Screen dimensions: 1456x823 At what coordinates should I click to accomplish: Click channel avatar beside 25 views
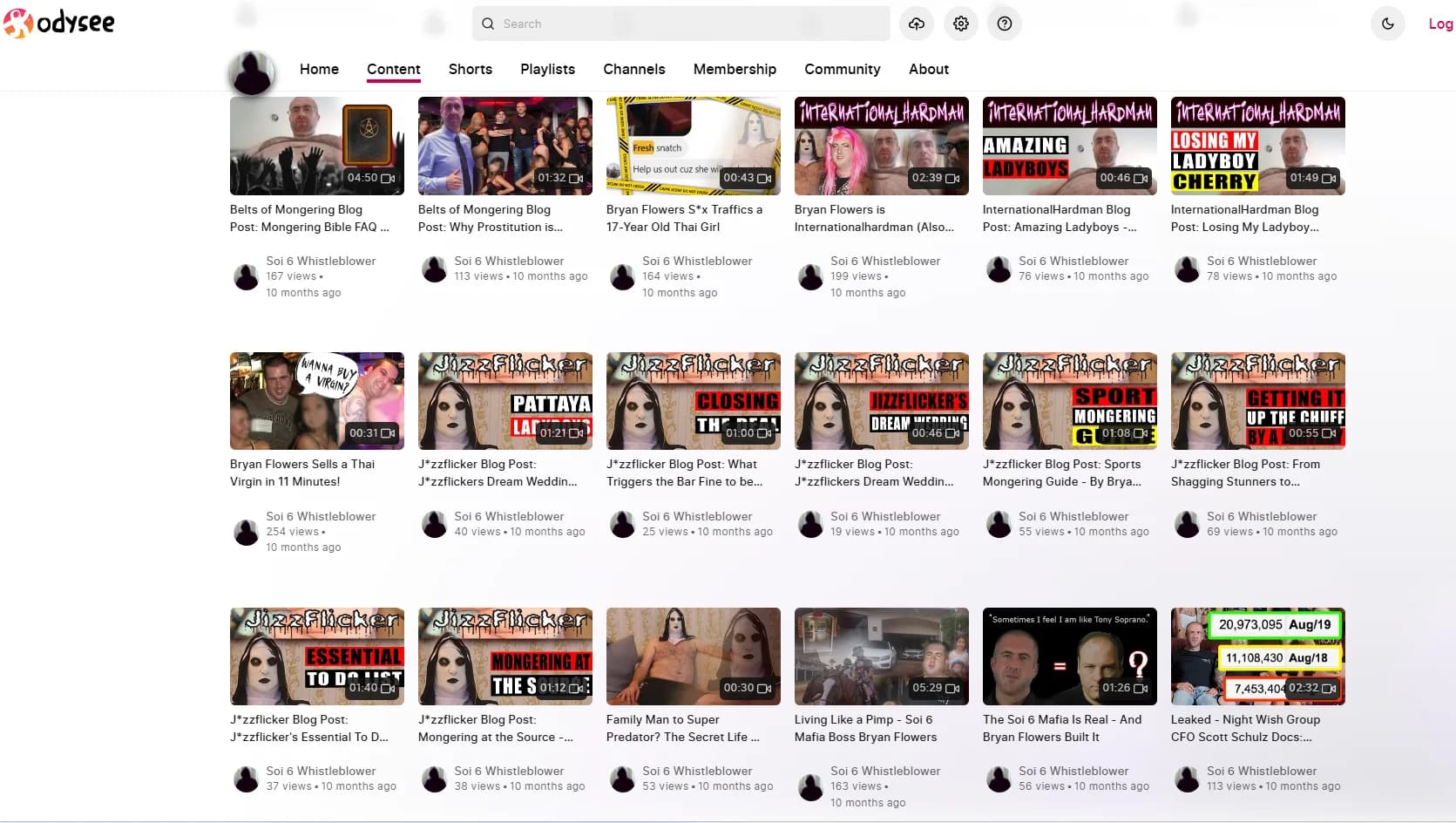[623, 524]
